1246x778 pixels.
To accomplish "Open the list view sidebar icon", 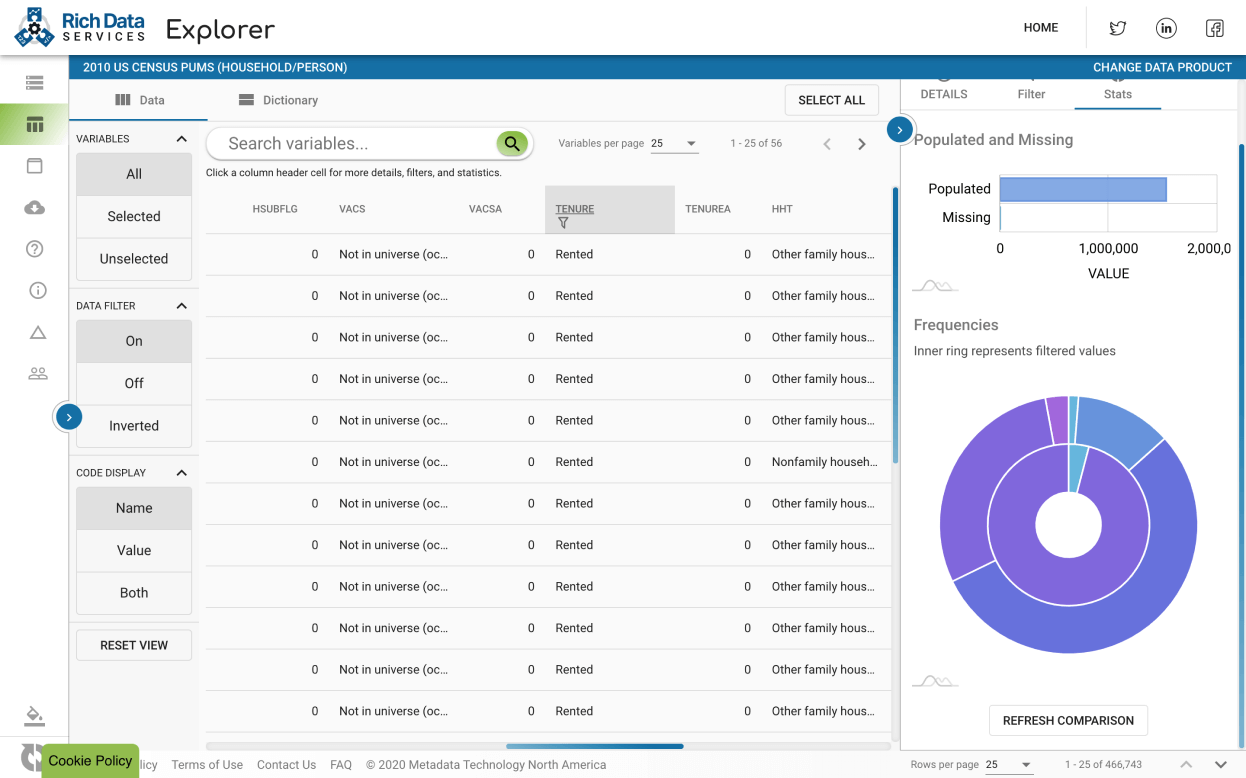I will pos(35,83).
